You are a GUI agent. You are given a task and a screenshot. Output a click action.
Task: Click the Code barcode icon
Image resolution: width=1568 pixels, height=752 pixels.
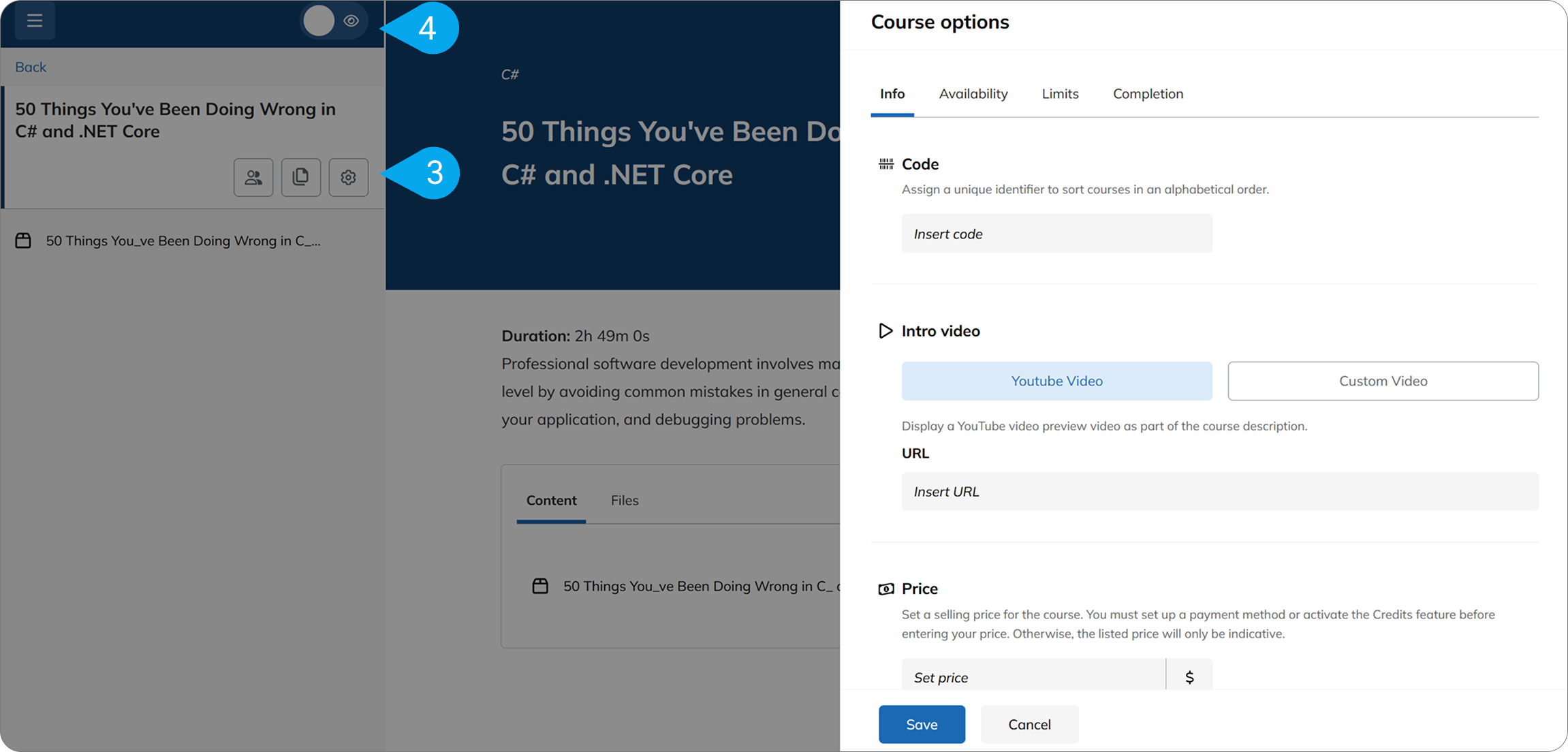pyautogui.click(x=886, y=164)
